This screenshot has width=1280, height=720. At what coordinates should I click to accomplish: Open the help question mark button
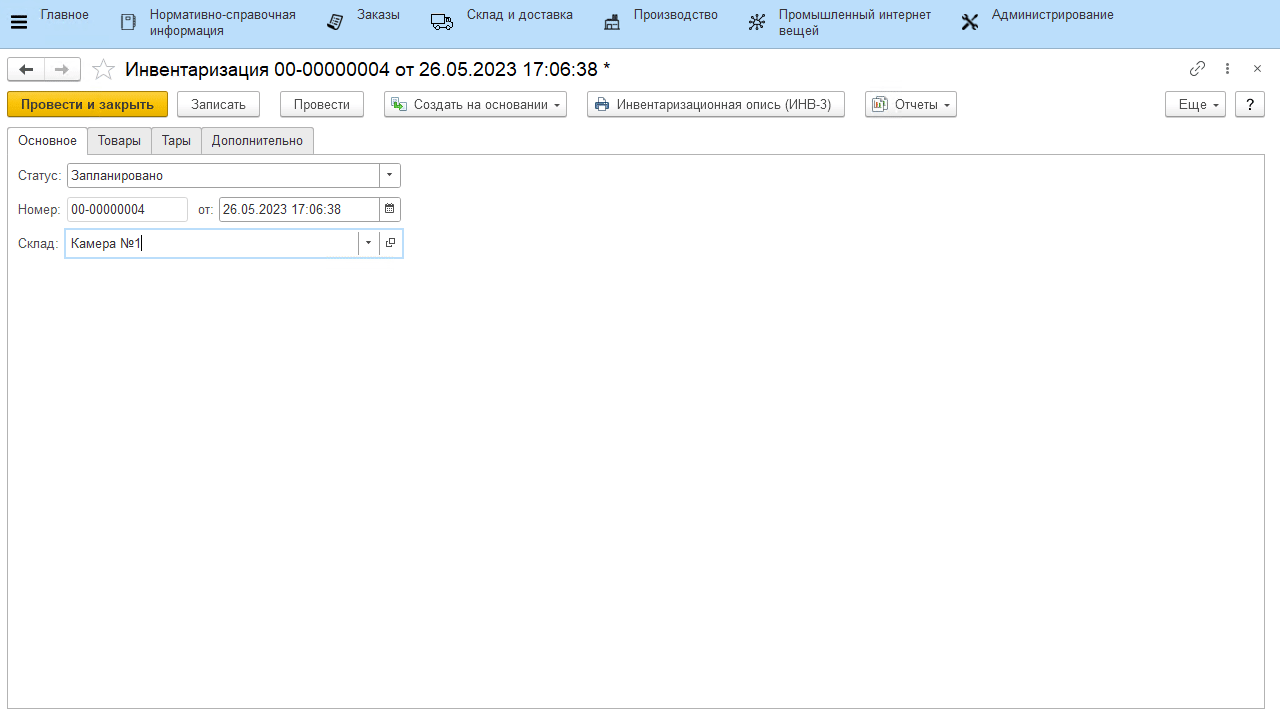[x=1250, y=104]
